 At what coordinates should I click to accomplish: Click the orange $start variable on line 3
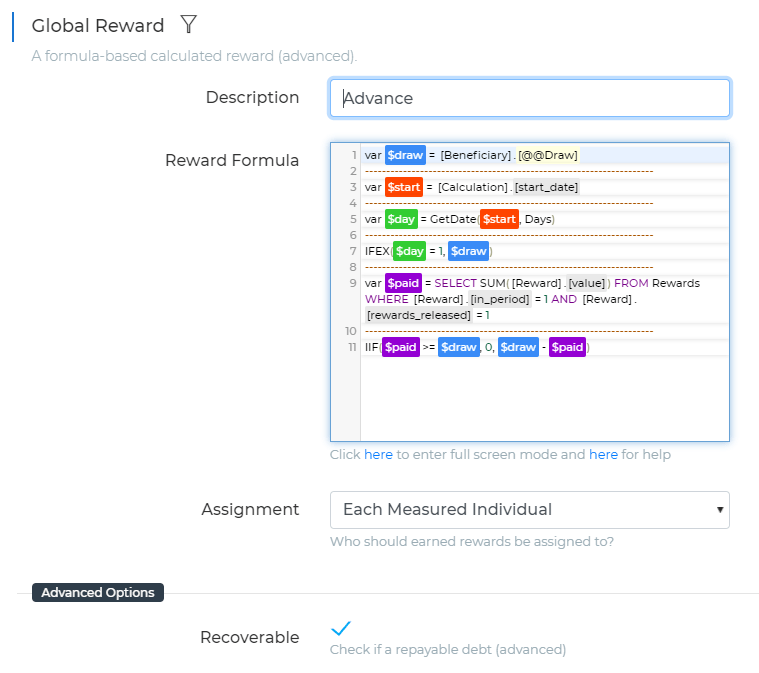(403, 187)
